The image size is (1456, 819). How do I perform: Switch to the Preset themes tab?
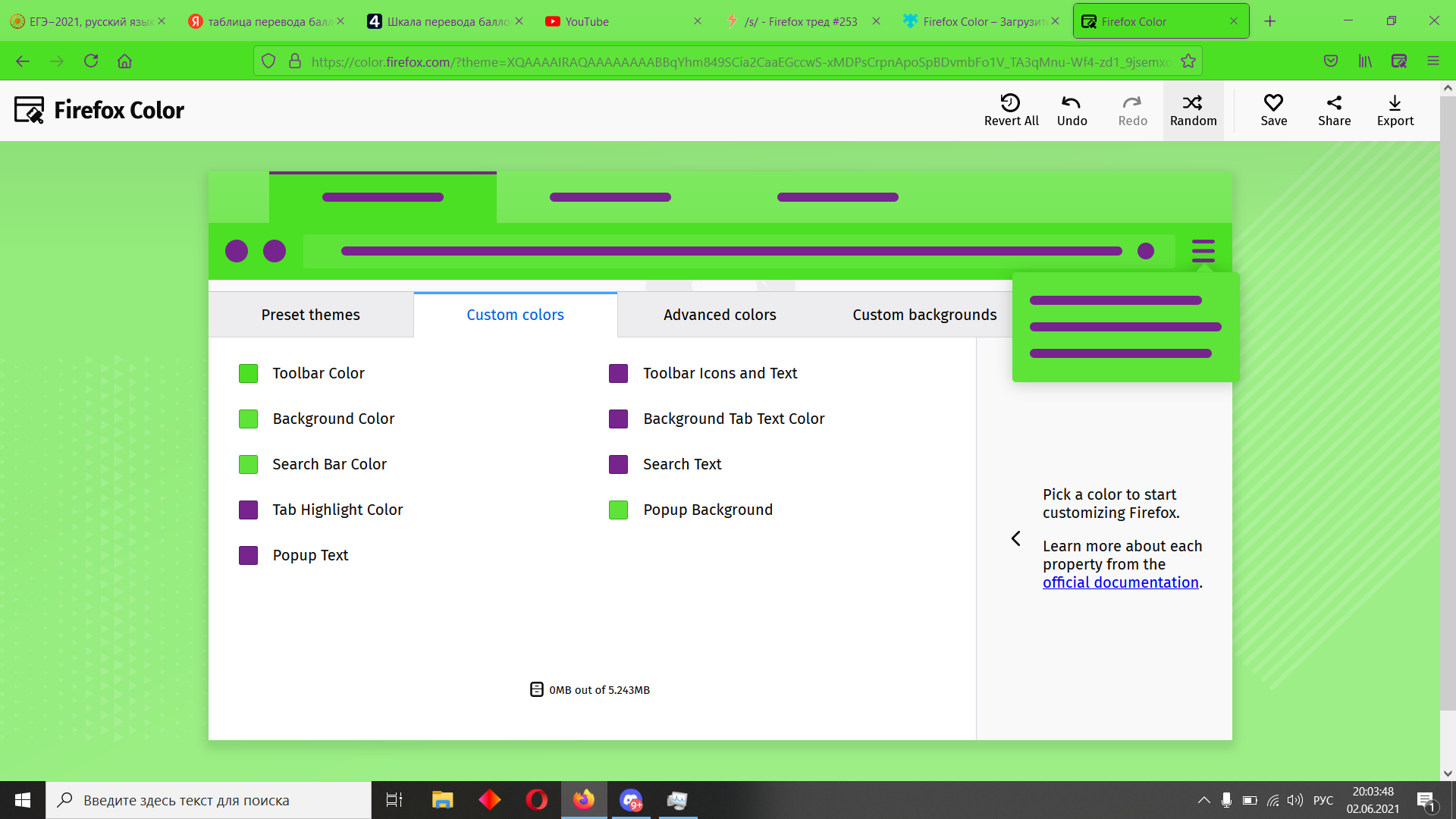pos(310,315)
